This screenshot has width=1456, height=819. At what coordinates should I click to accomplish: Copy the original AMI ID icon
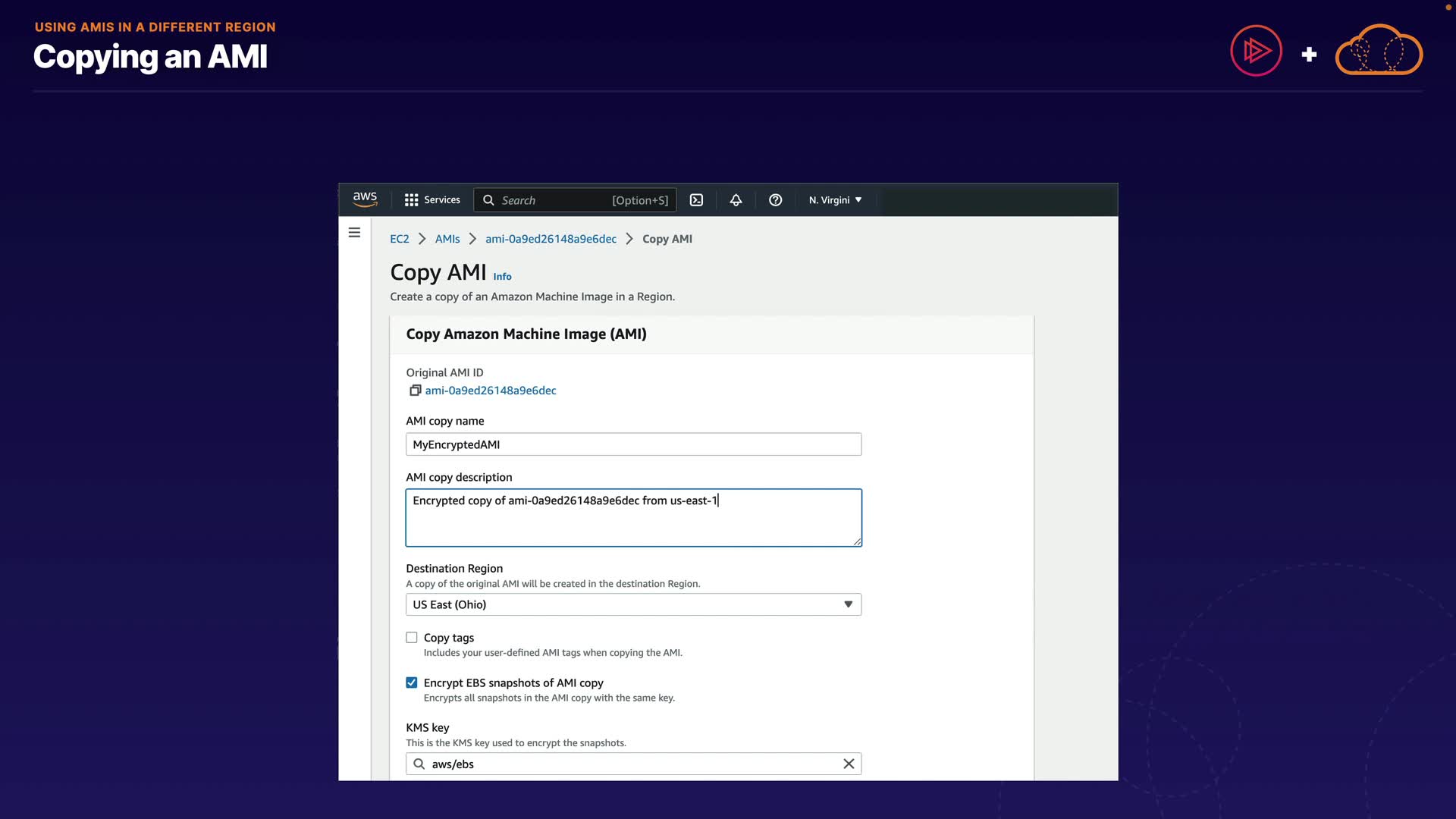pos(415,391)
